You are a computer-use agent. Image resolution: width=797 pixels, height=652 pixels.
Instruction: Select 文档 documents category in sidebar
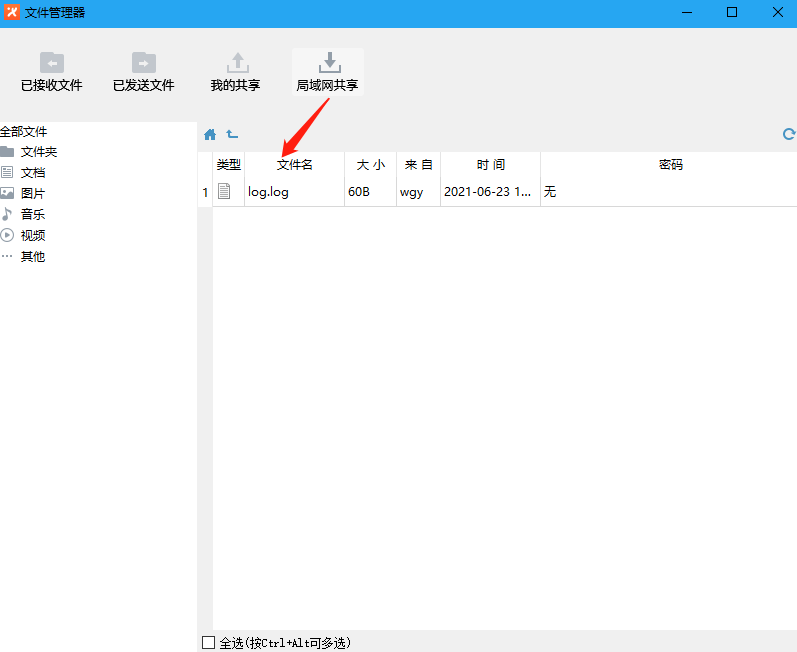click(x=32, y=173)
